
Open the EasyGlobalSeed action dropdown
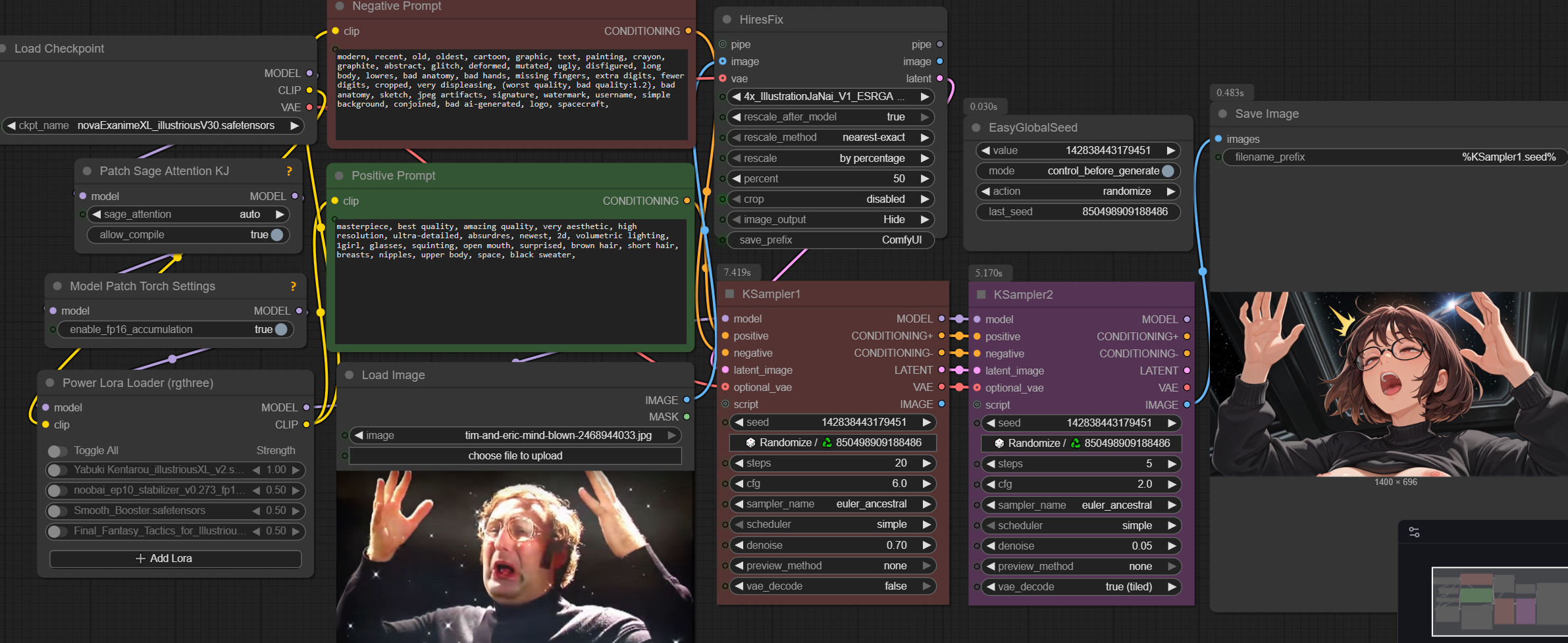[1078, 192]
